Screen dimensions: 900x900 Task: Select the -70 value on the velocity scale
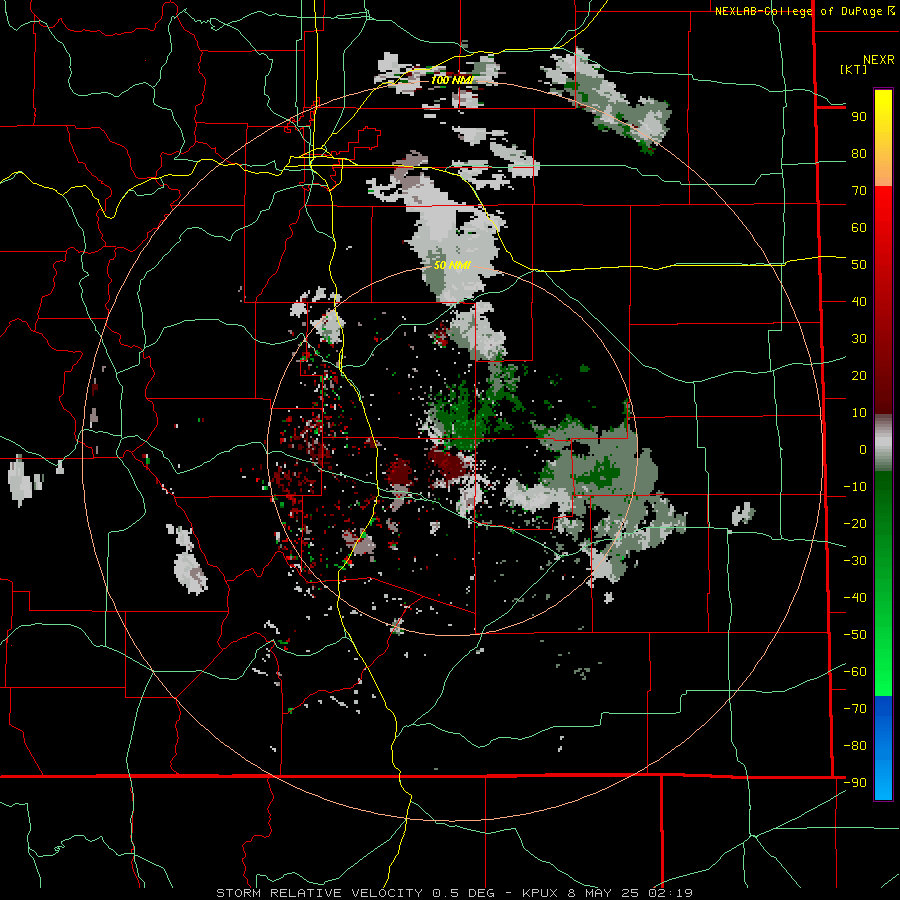coord(855,709)
